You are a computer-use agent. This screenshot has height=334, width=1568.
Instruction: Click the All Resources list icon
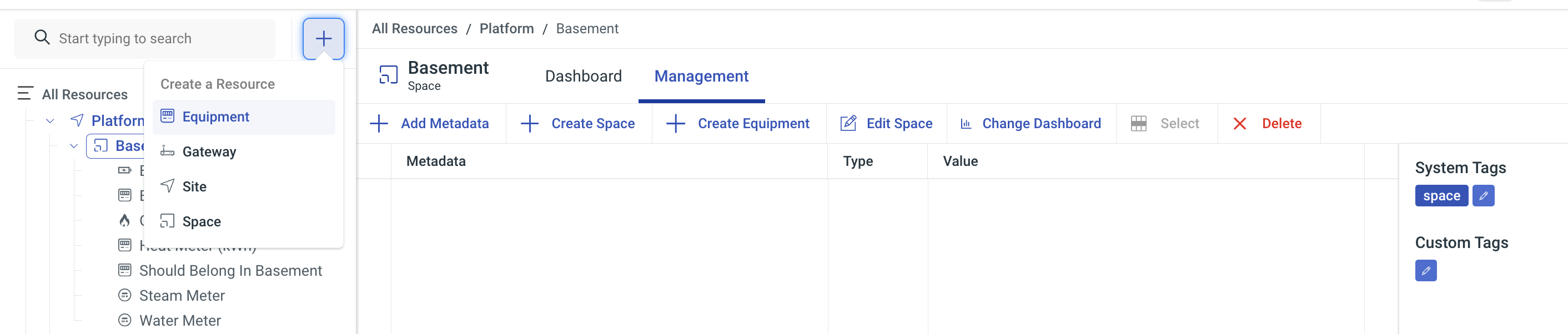coord(25,94)
